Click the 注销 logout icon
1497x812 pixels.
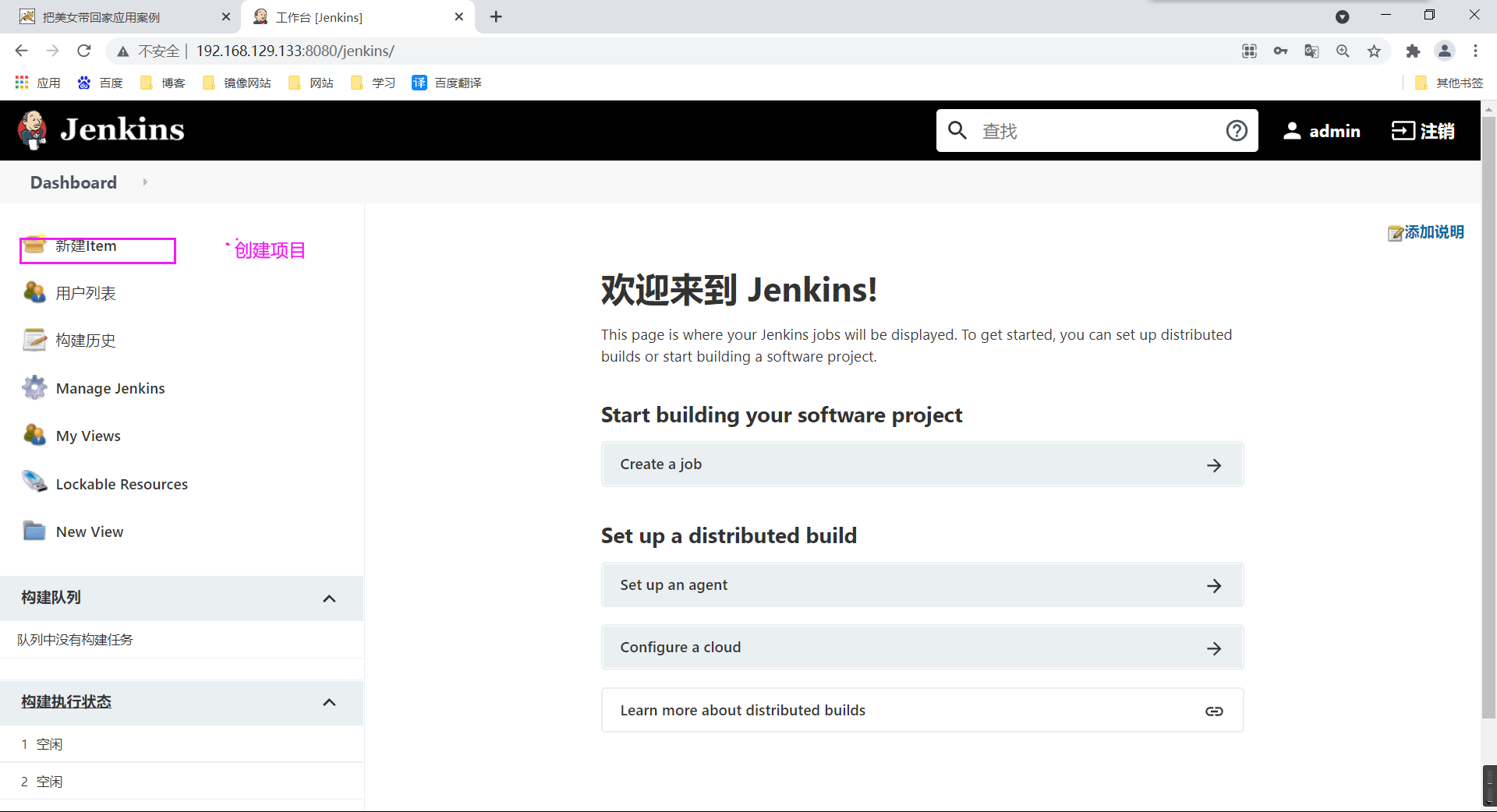tap(1403, 131)
